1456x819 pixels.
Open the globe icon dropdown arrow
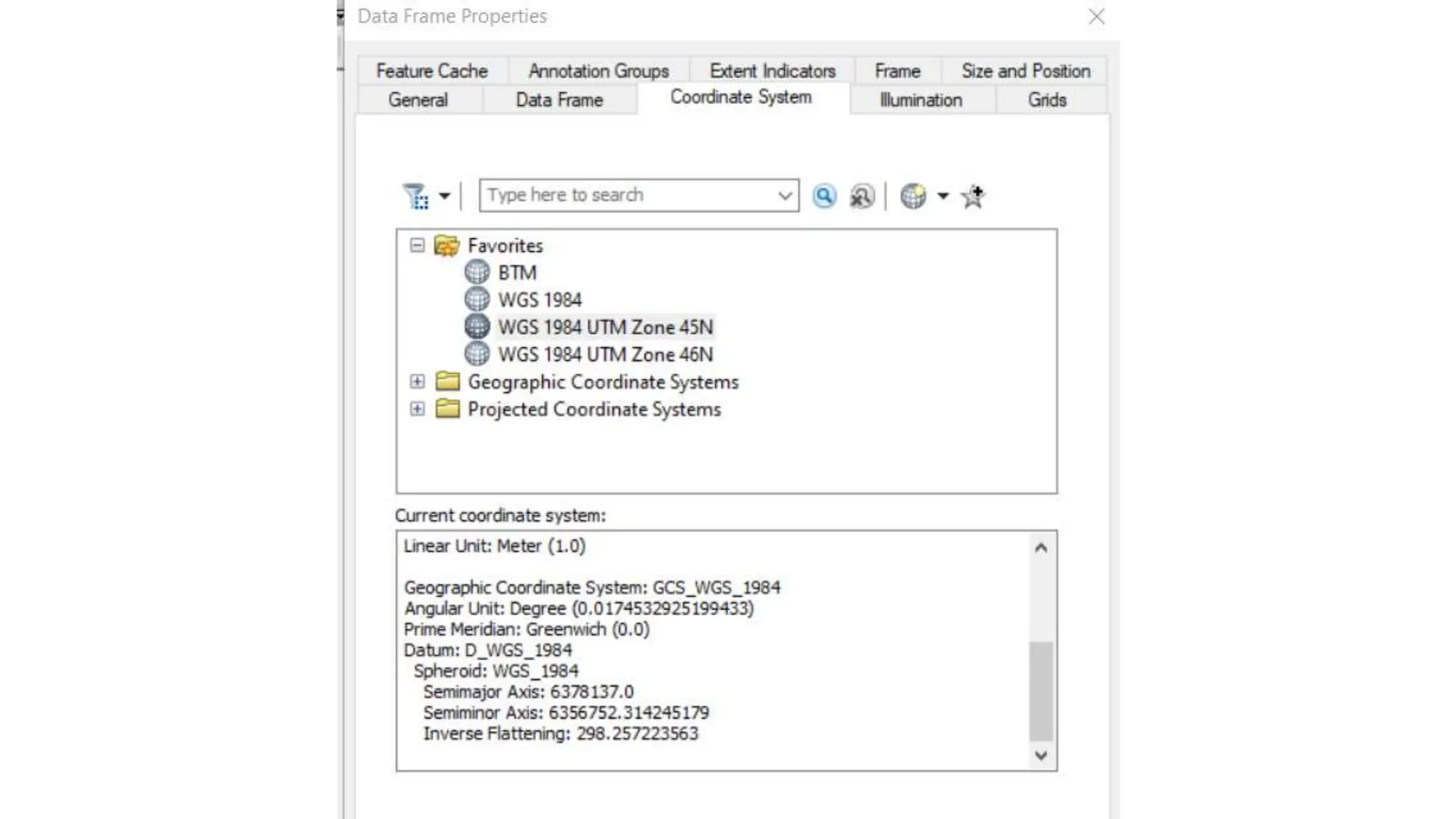point(943,196)
